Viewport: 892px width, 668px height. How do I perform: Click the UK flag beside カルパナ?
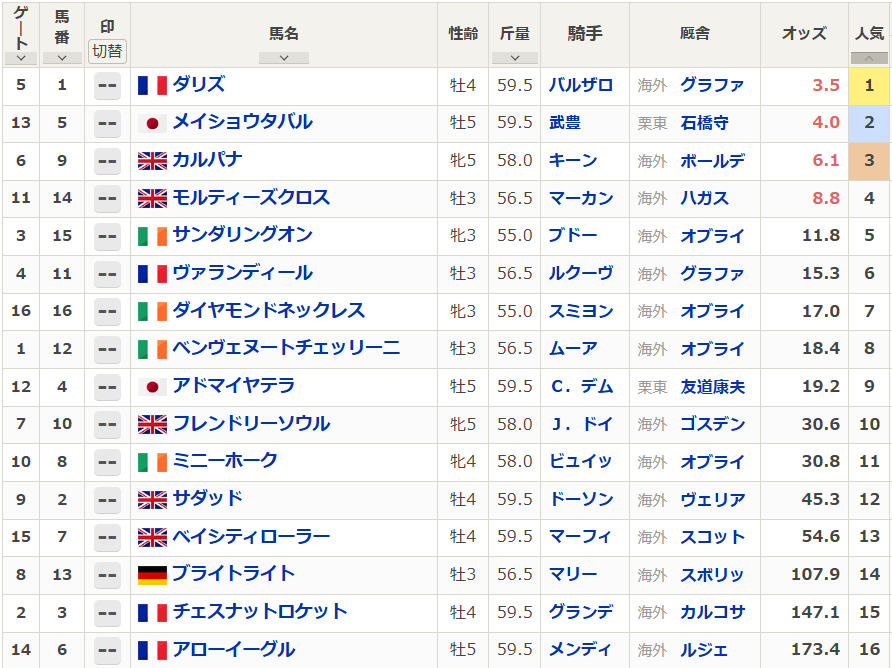152,161
